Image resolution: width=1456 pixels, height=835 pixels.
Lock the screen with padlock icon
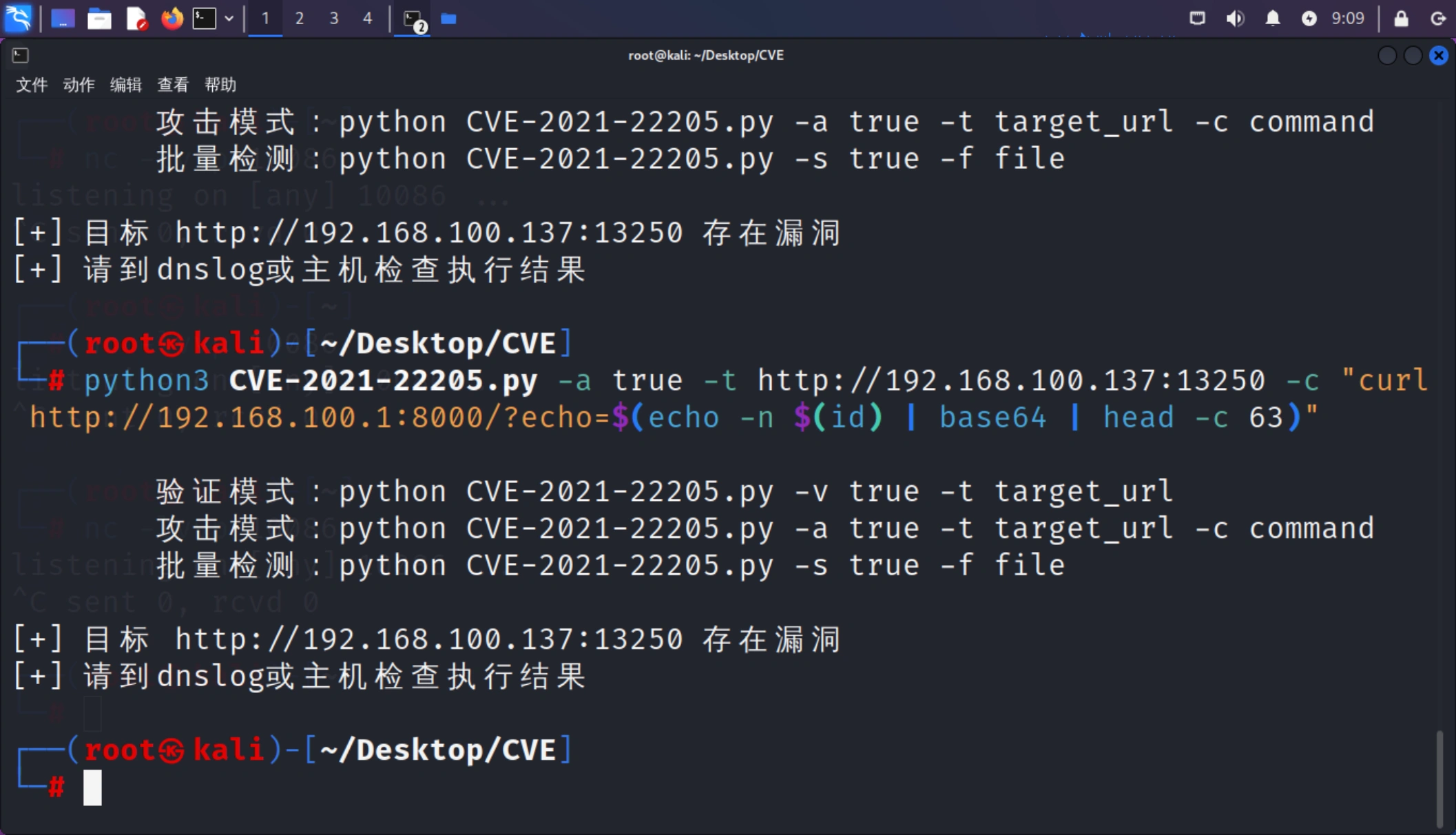click(x=1401, y=19)
